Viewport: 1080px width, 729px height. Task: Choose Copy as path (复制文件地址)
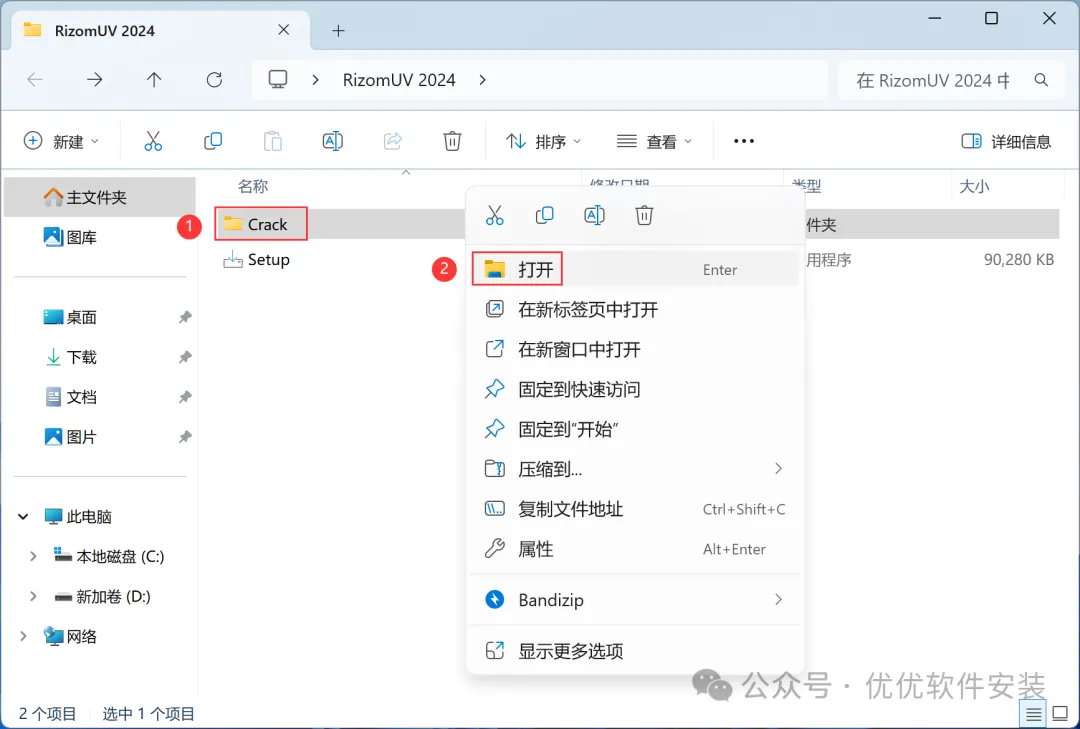635,509
